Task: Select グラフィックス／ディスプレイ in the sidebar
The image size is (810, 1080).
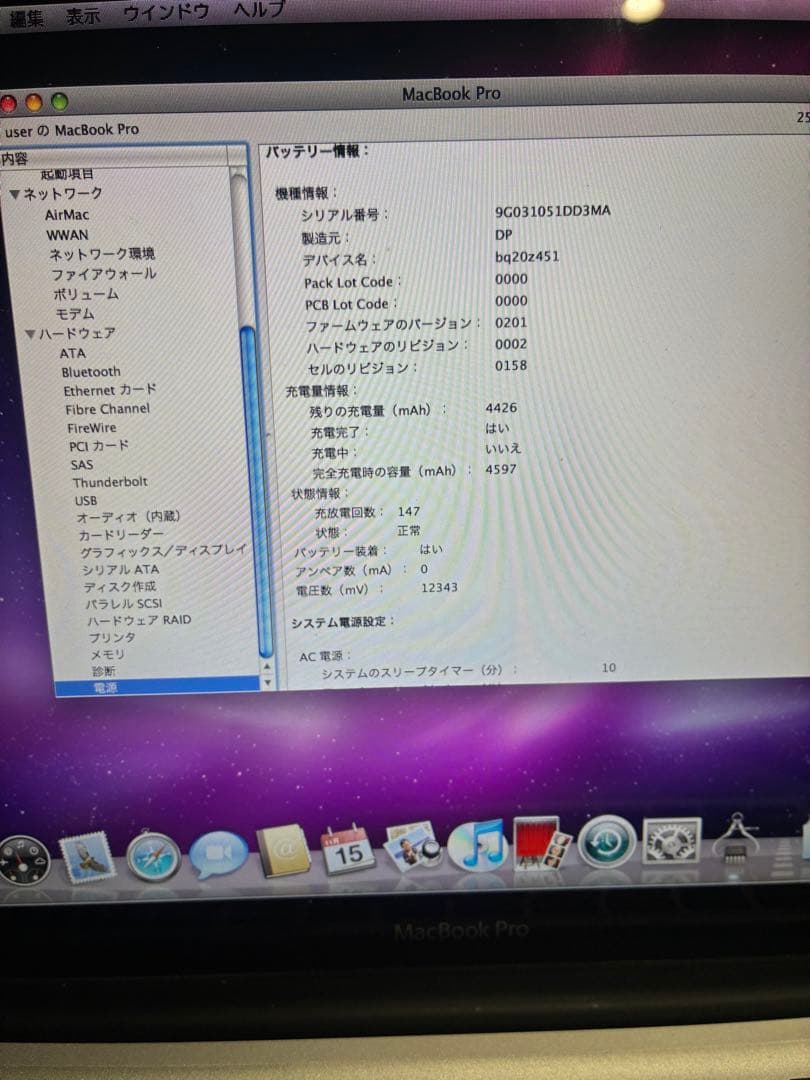Action: click(163, 552)
